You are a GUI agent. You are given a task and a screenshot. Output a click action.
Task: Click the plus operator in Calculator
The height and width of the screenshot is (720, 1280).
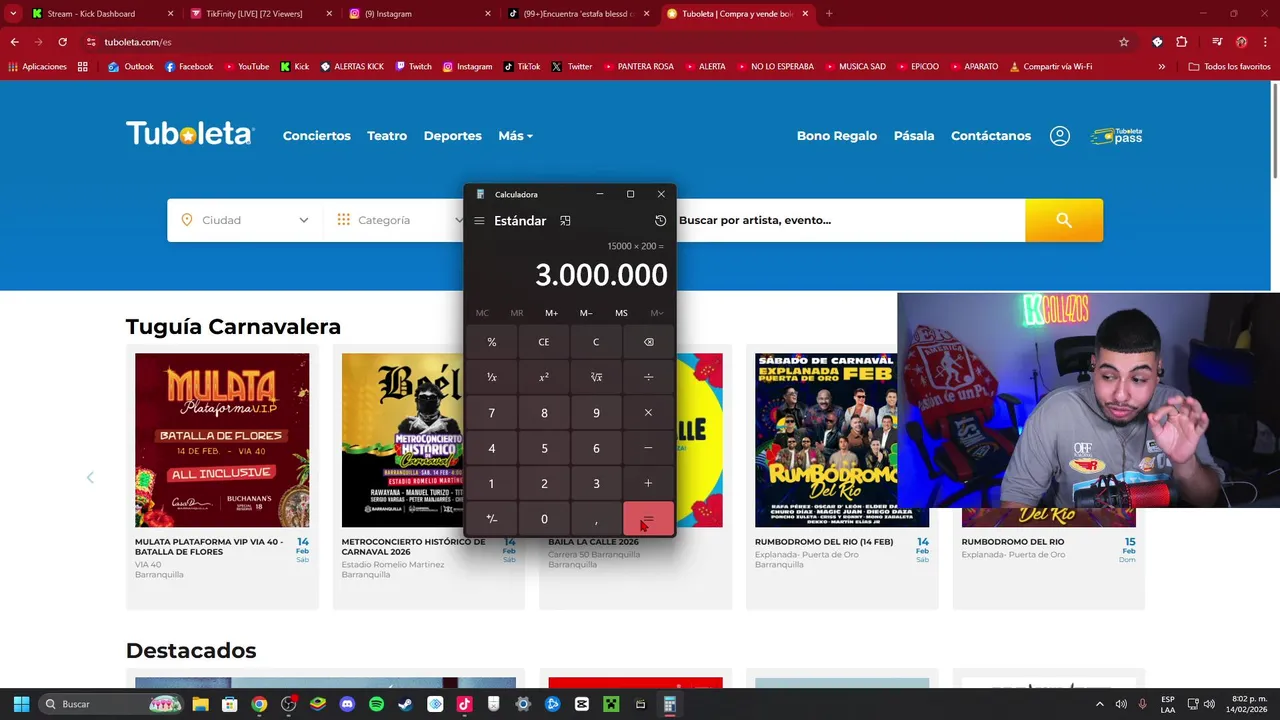point(648,483)
